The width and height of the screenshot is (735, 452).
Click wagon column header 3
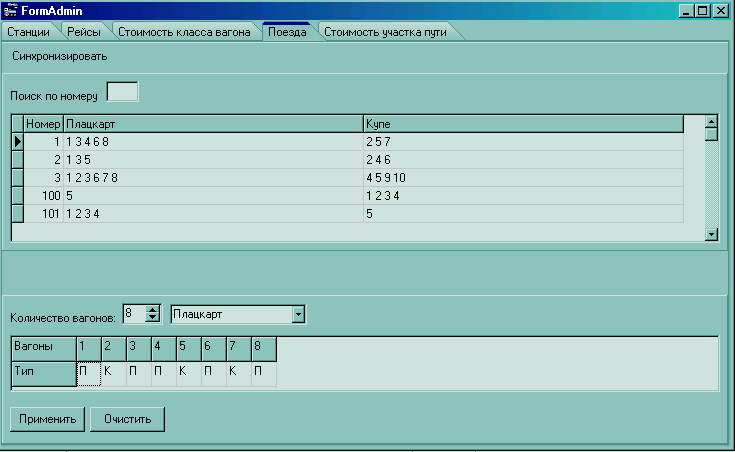pos(139,349)
